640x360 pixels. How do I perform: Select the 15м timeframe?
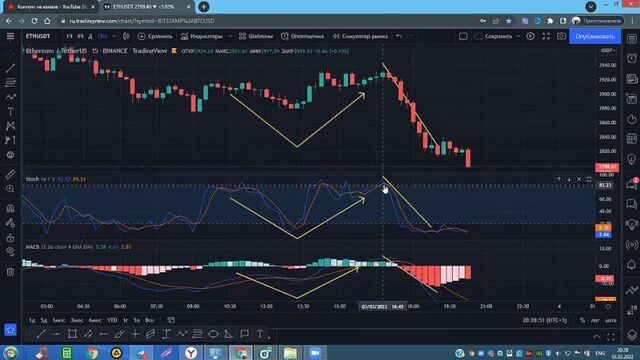(x=102, y=36)
